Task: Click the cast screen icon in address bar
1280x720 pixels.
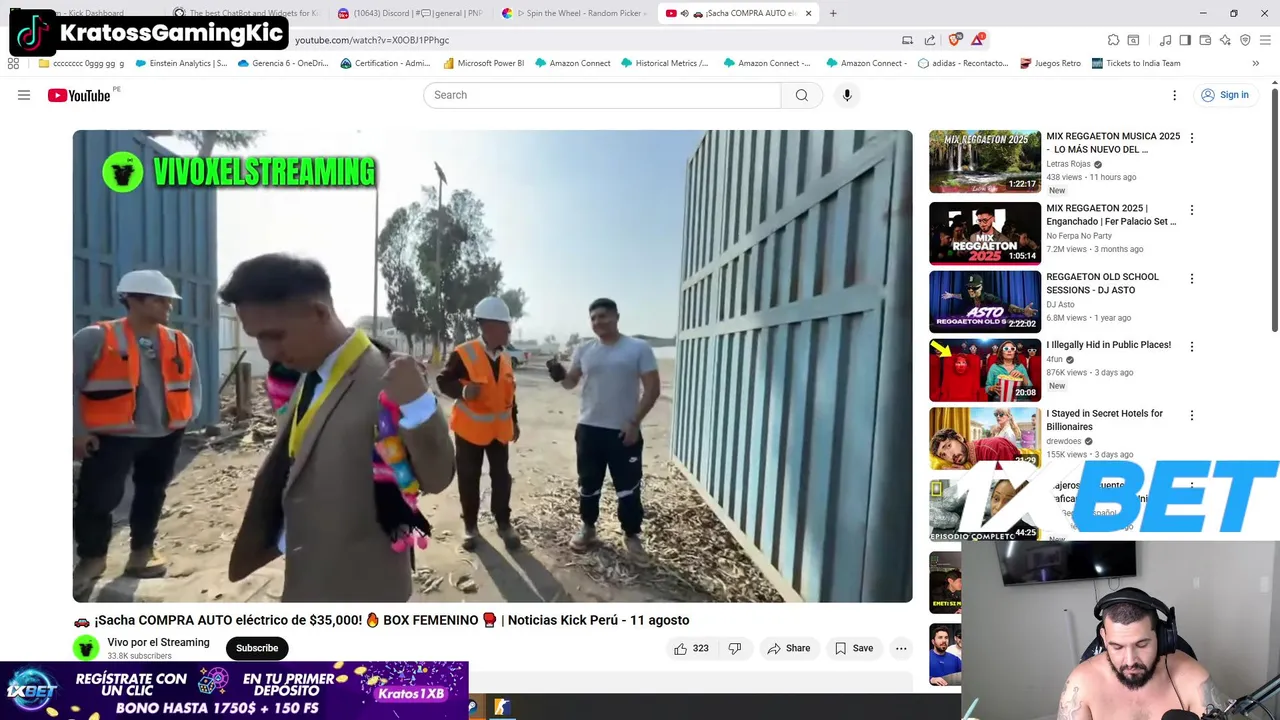Action: pos(907,40)
